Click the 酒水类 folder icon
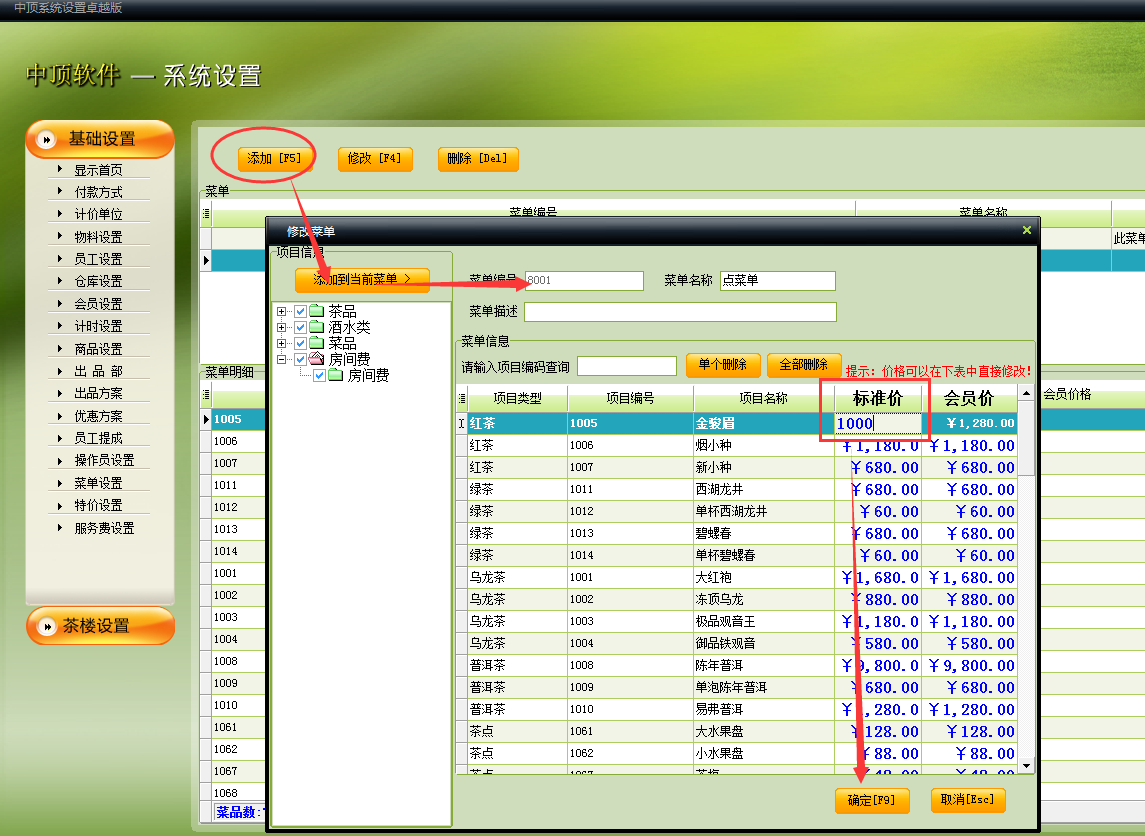This screenshot has width=1145, height=836. tap(317, 327)
